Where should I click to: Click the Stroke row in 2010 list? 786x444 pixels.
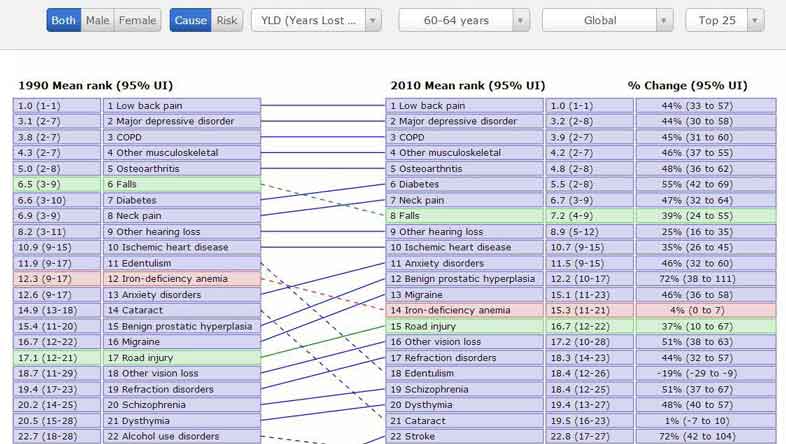465,436
